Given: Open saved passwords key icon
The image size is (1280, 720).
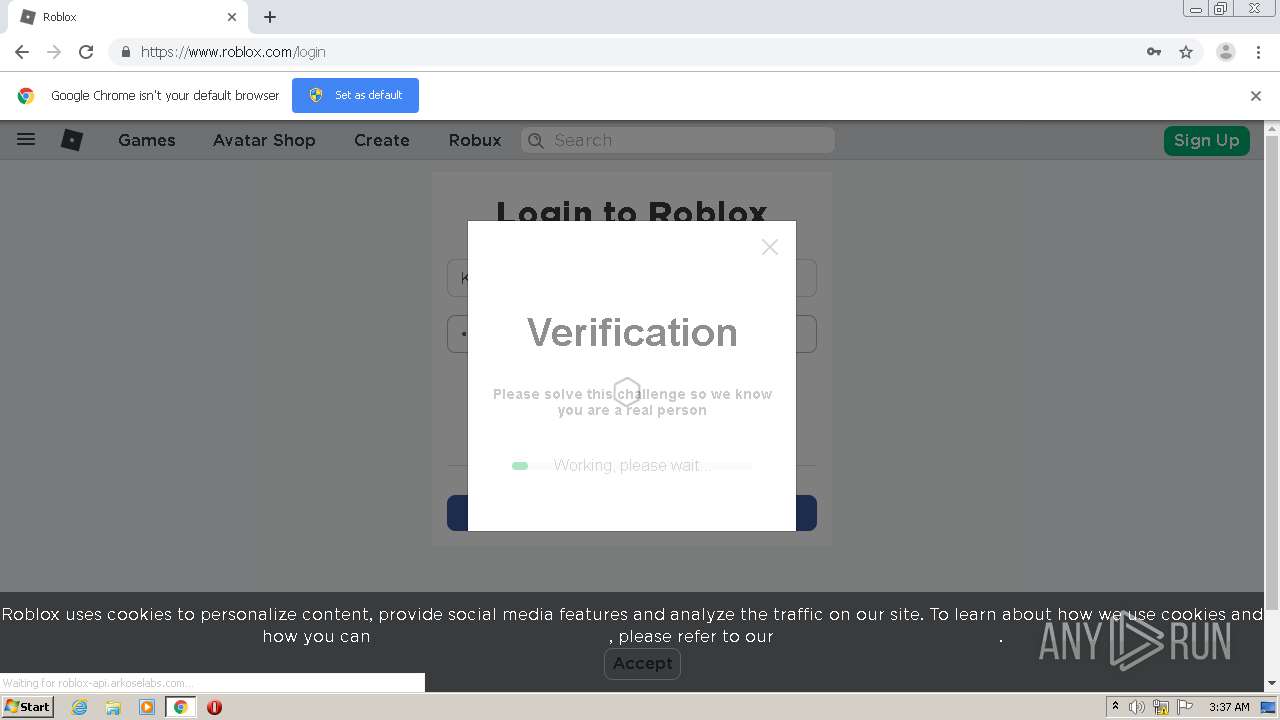Looking at the screenshot, I should 1154,52.
